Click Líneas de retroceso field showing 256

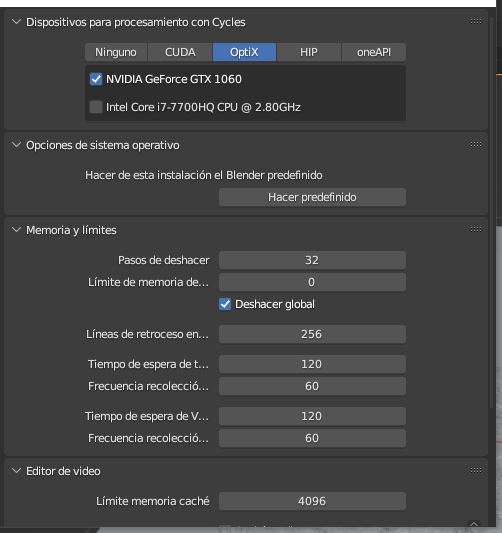click(x=312, y=334)
